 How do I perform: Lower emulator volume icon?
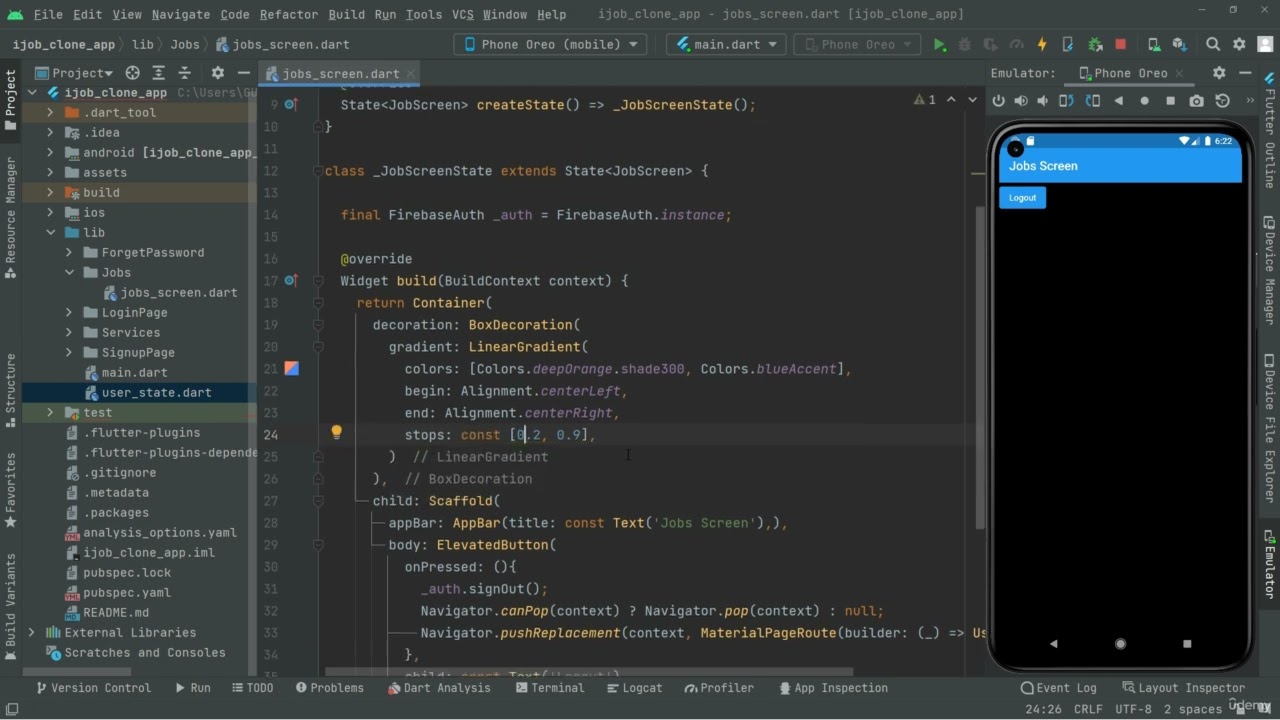click(1043, 101)
